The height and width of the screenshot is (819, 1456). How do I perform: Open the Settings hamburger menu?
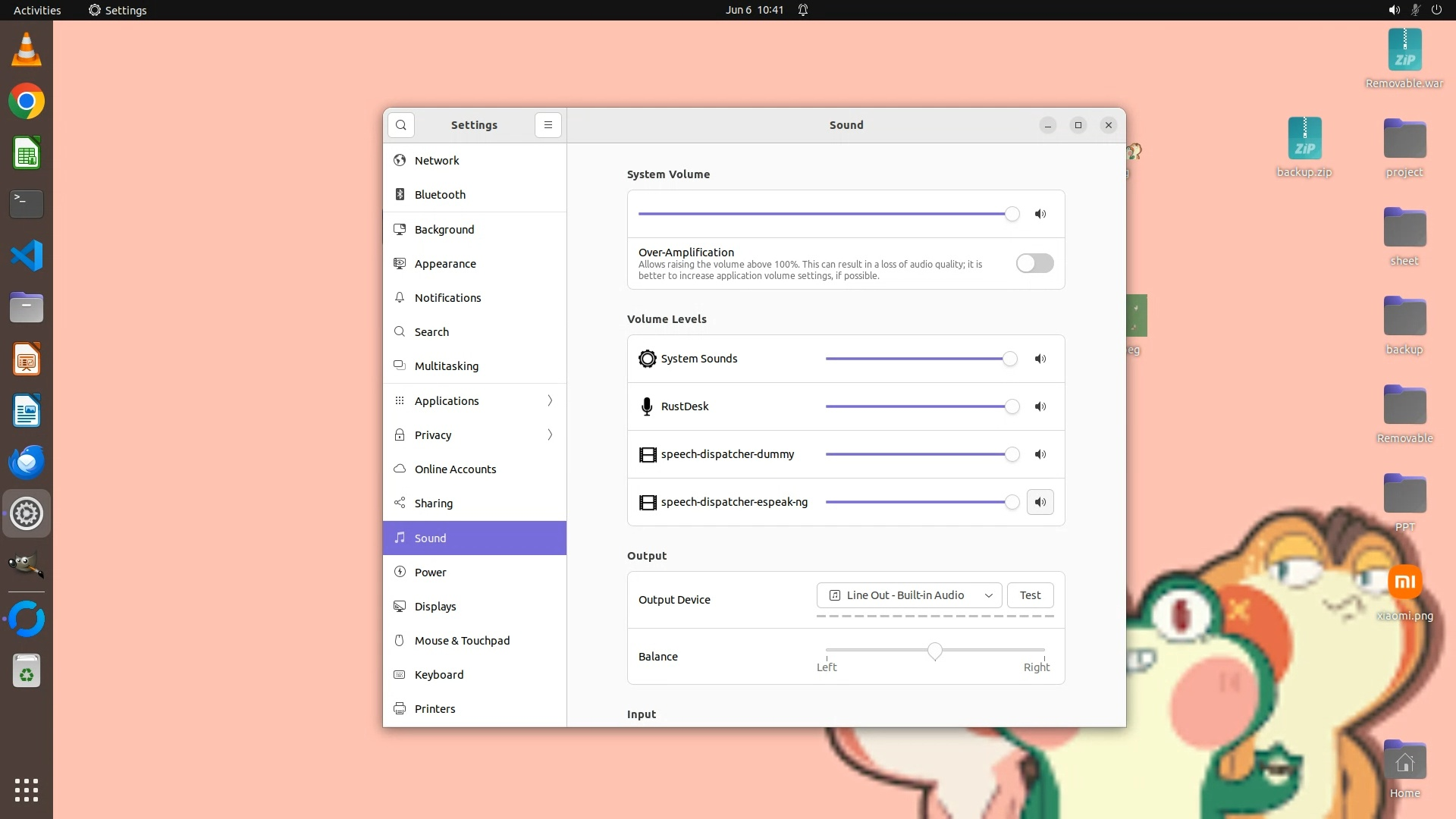pos(548,125)
